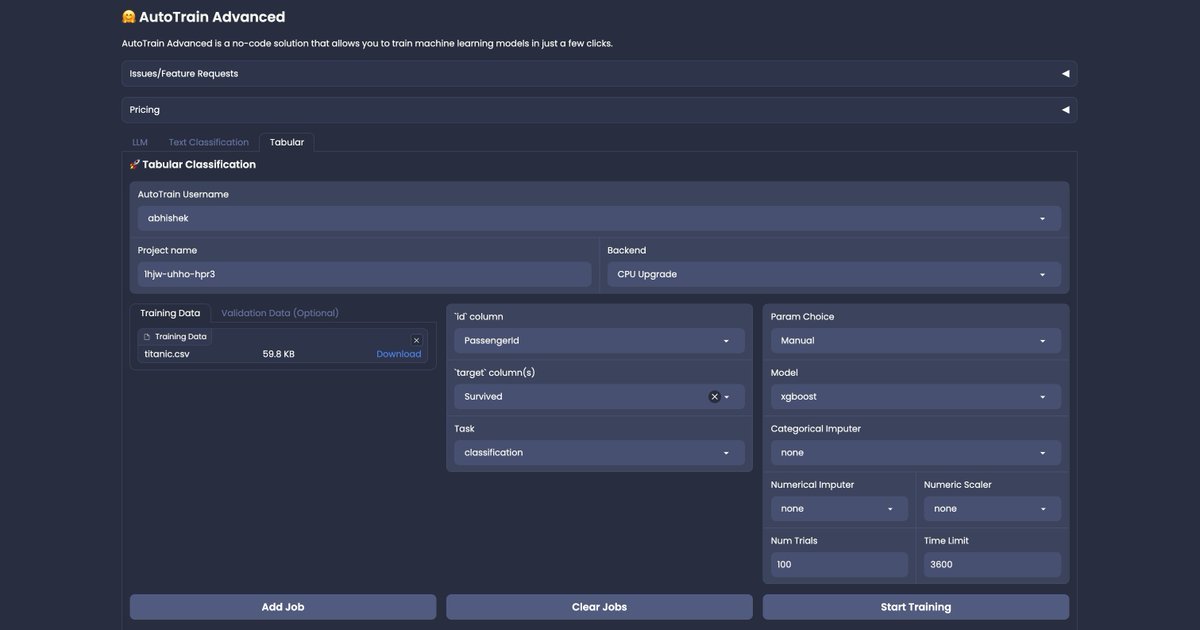Change the Param Choice dropdown
Image resolution: width=1200 pixels, height=630 pixels.
[915, 341]
